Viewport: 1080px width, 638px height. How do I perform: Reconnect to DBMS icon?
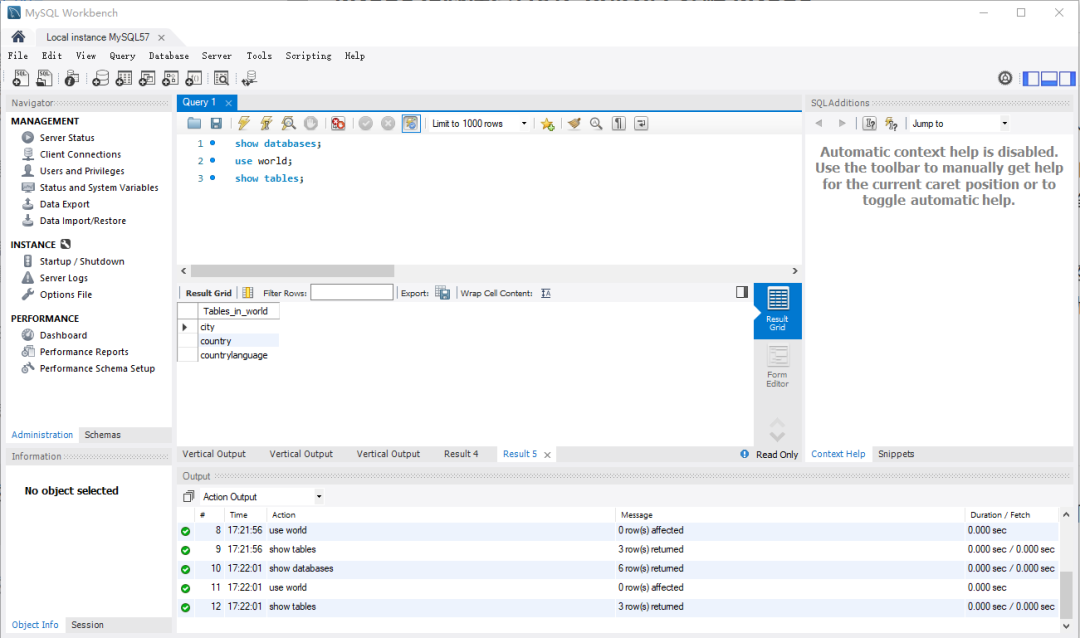pos(249,79)
